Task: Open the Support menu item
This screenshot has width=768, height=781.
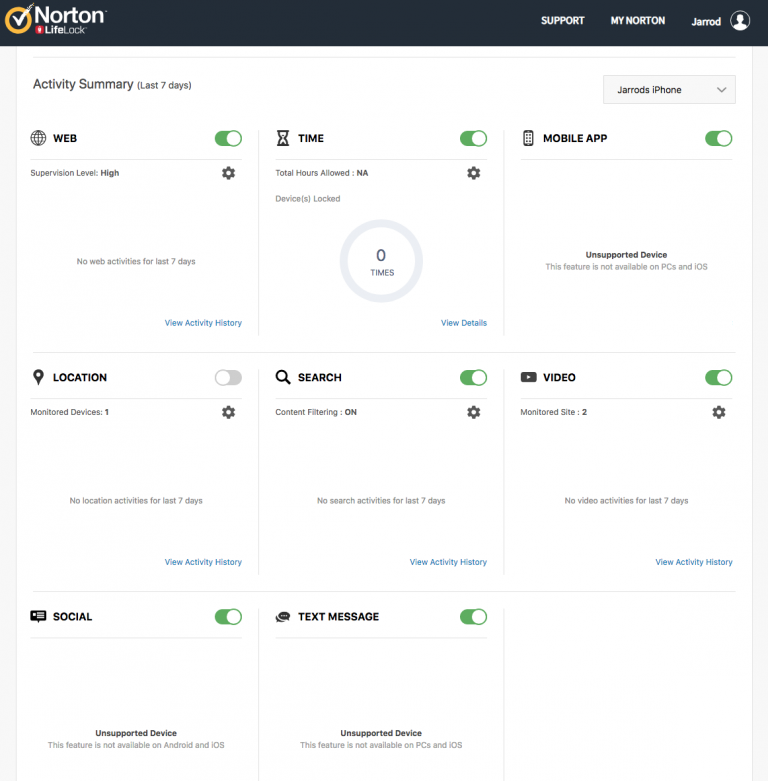Action: pos(562,21)
